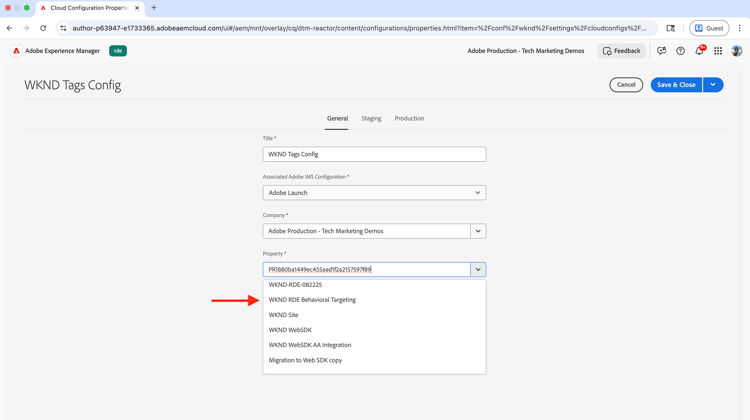Click the browser address bar URL
The width and height of the screenshot is (750, 420).
[359, 28]
